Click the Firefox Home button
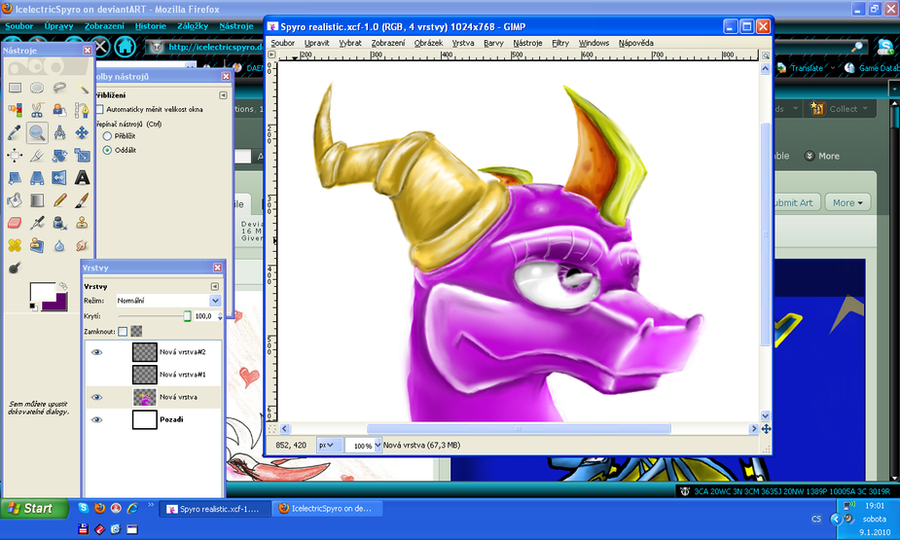This screenshot has height=540, width=900. tap(125, 46)
